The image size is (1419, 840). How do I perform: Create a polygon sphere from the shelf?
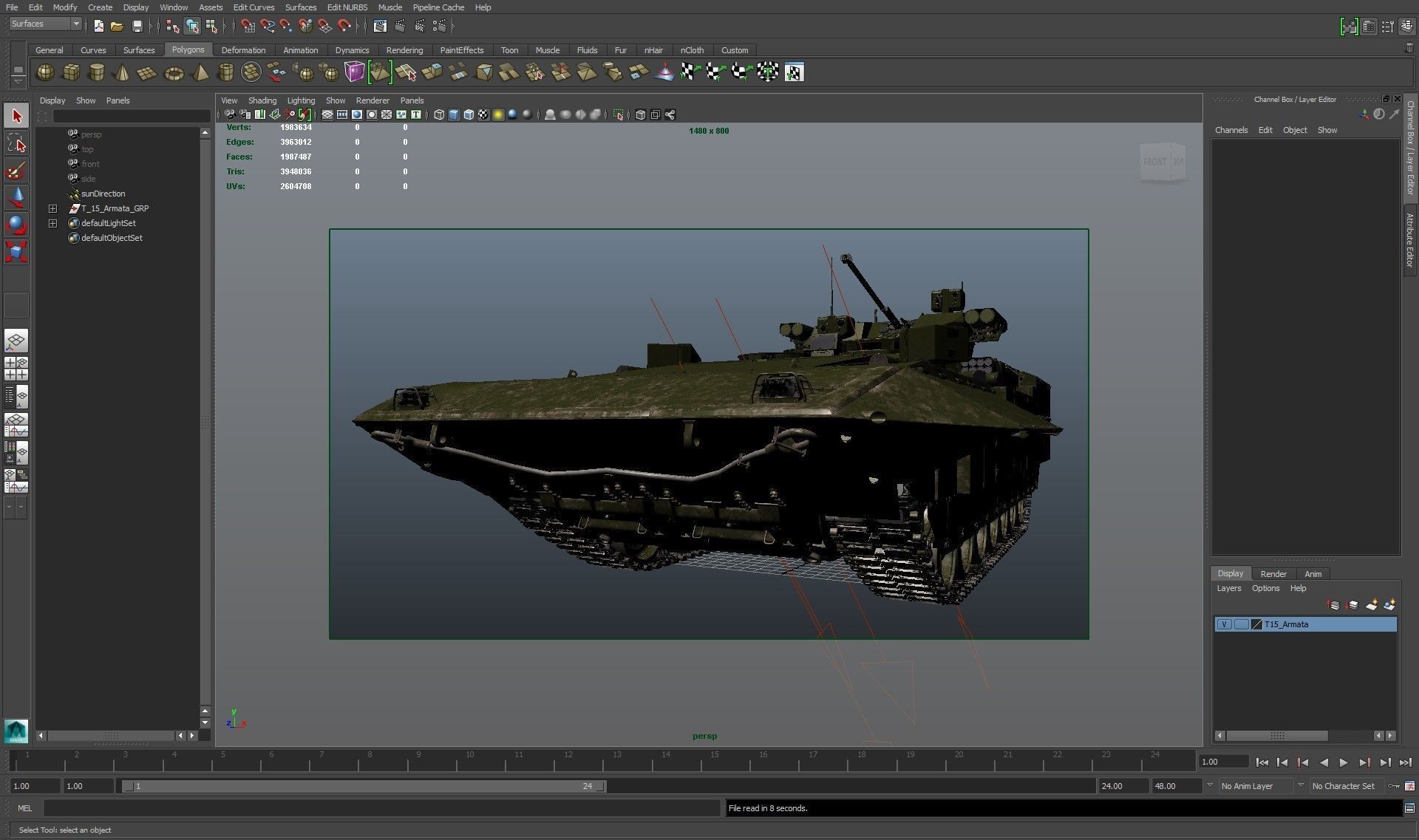45,72
